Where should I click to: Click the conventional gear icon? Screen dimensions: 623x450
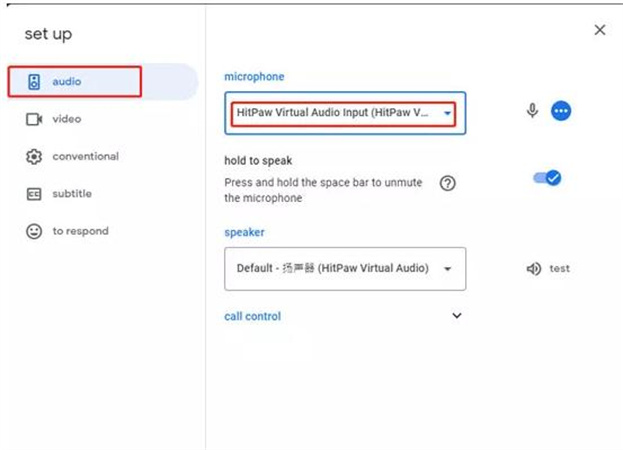[34, 157]
